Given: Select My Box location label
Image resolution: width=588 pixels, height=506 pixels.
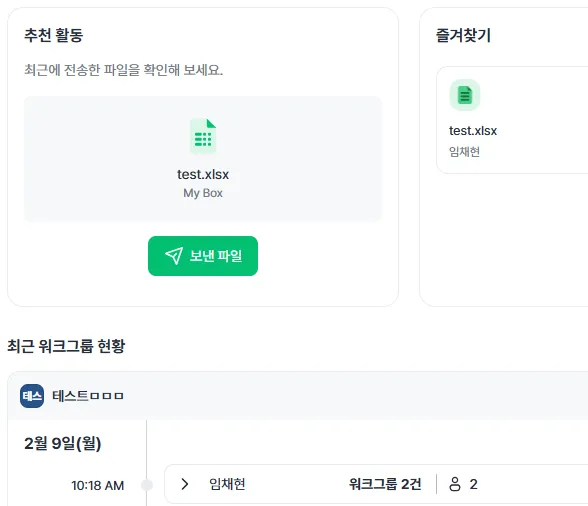Looking at the screenshot, I should click(x=203, y=193).
